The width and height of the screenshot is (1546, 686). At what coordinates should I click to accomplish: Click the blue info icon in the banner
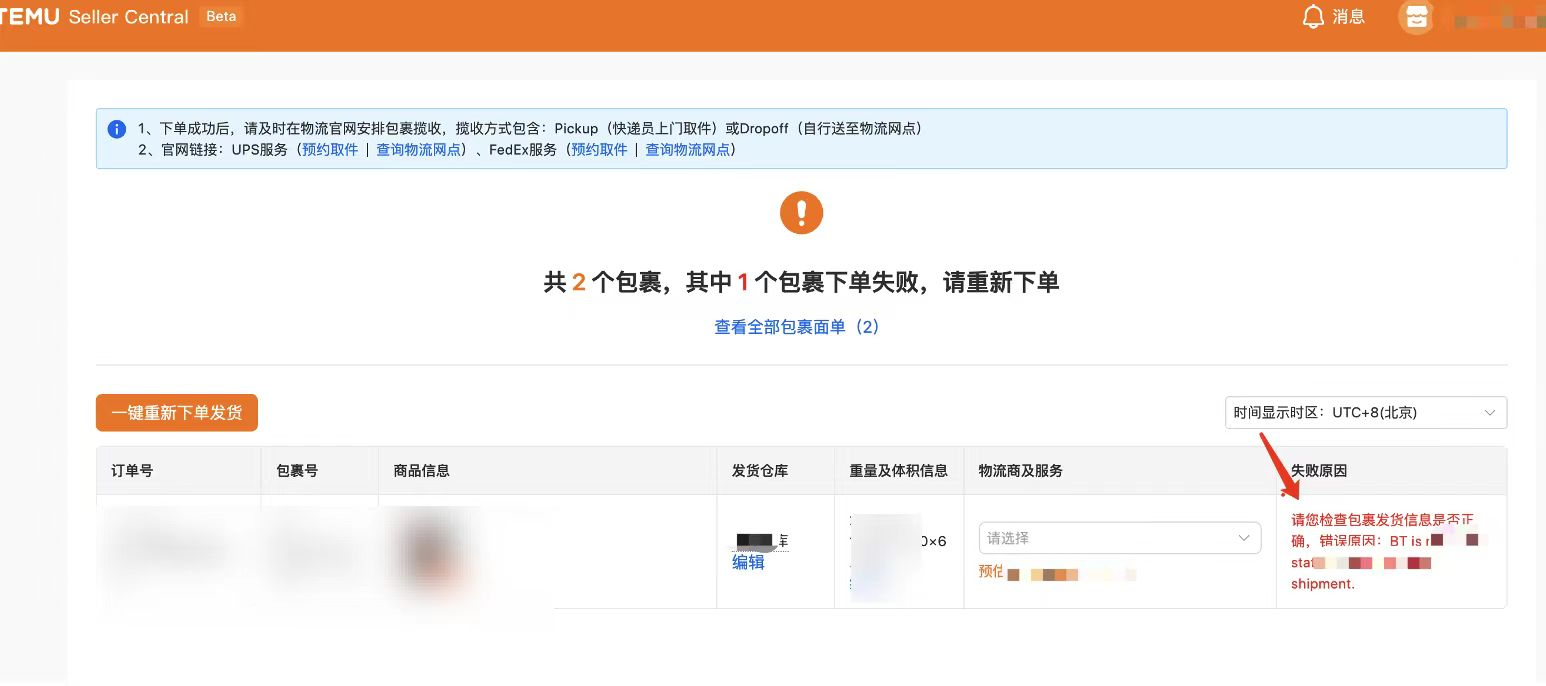pos(117,129)
